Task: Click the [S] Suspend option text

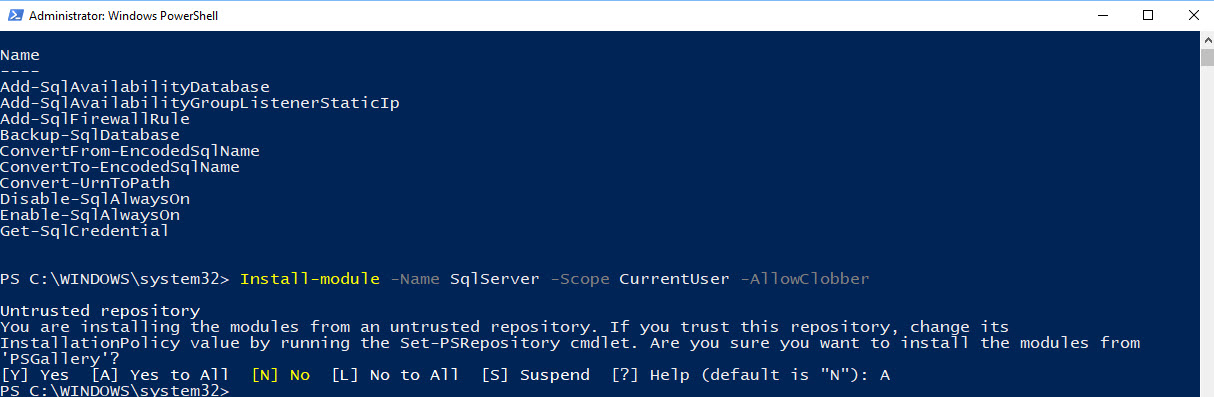Action: 535,375
